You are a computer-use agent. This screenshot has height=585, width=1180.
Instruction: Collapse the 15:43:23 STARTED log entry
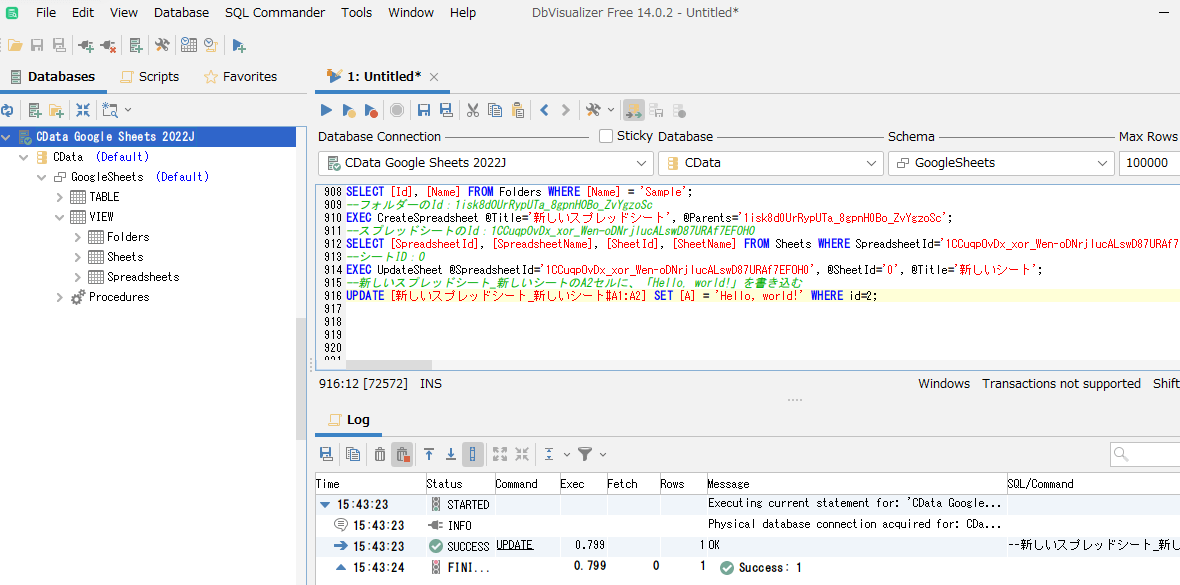click(x=324, y=505)
